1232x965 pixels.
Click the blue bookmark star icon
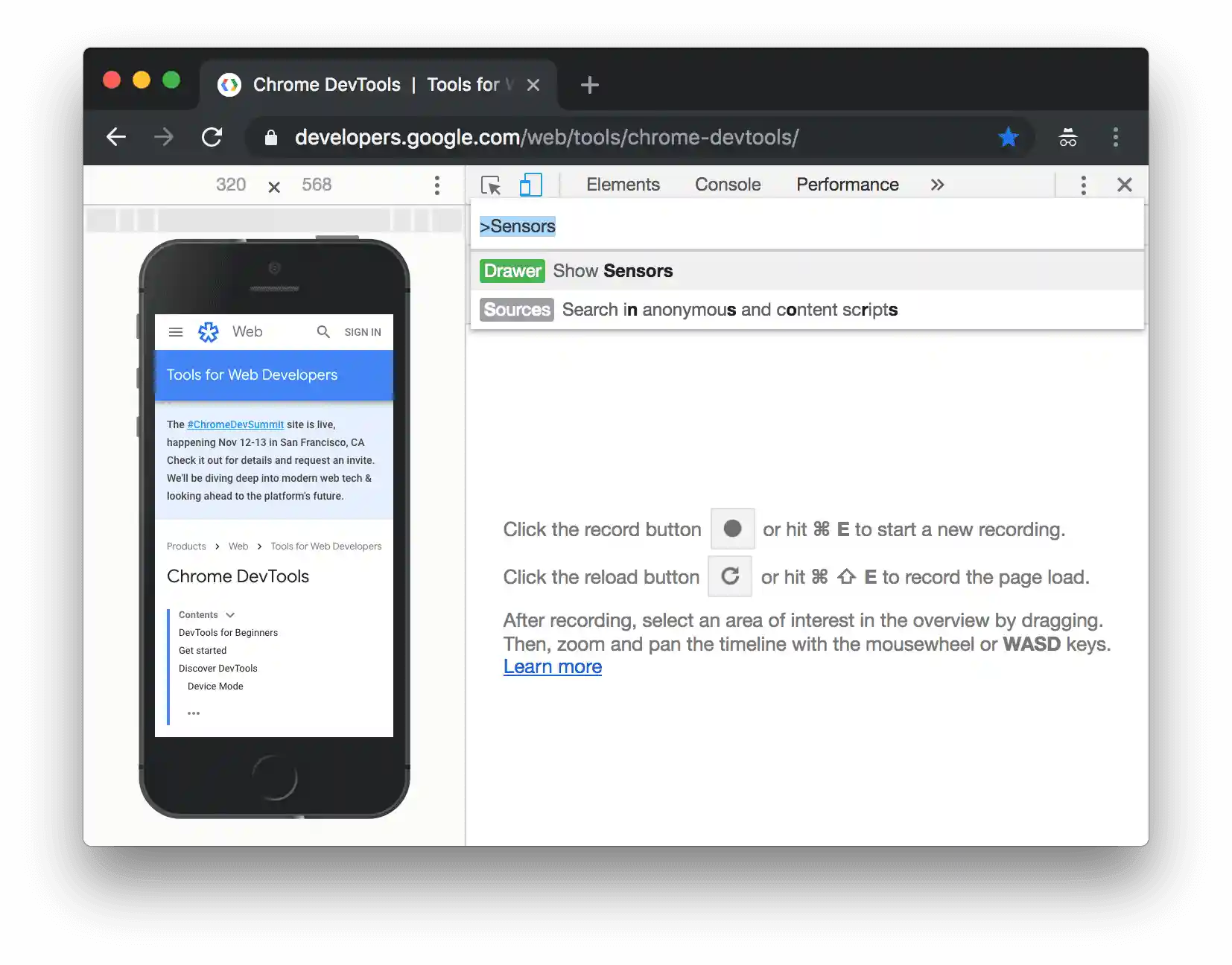tap(1008, 137)
